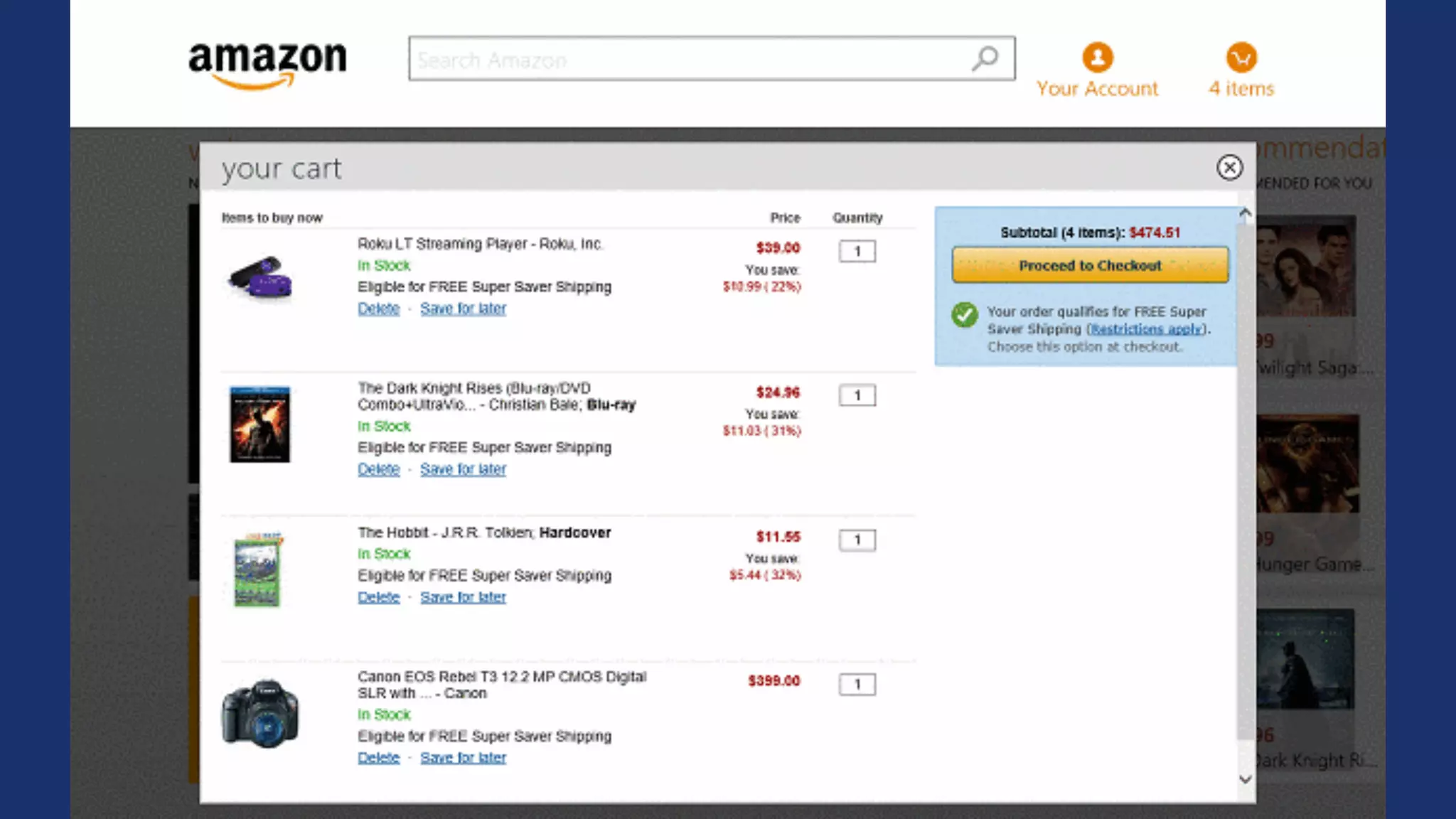Close the cart dialog with X
The height and width of the screenshot is (819, 1456).
pyautogui.click(x=1229, y=168)
